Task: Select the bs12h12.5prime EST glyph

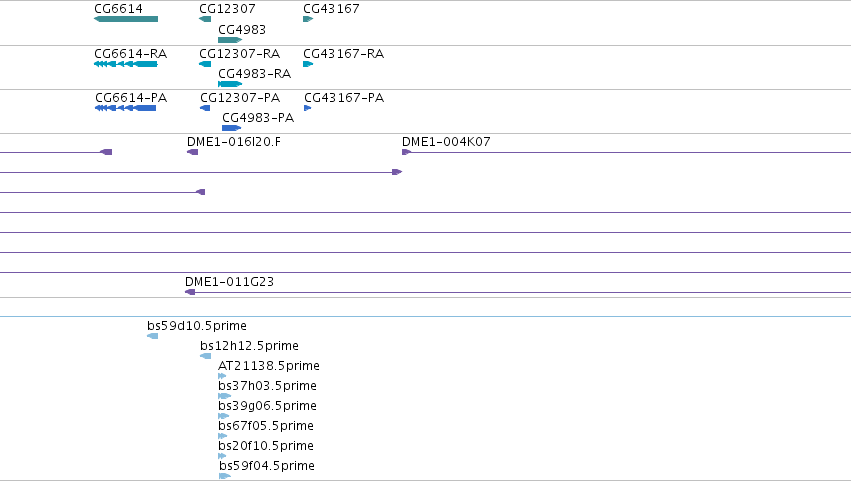Action: [206, 356]
